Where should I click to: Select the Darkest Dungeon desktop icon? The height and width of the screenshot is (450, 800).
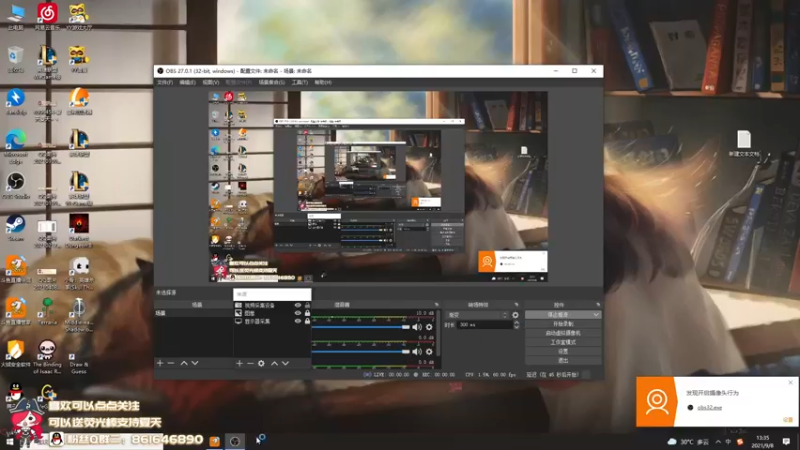click(79, 231)
